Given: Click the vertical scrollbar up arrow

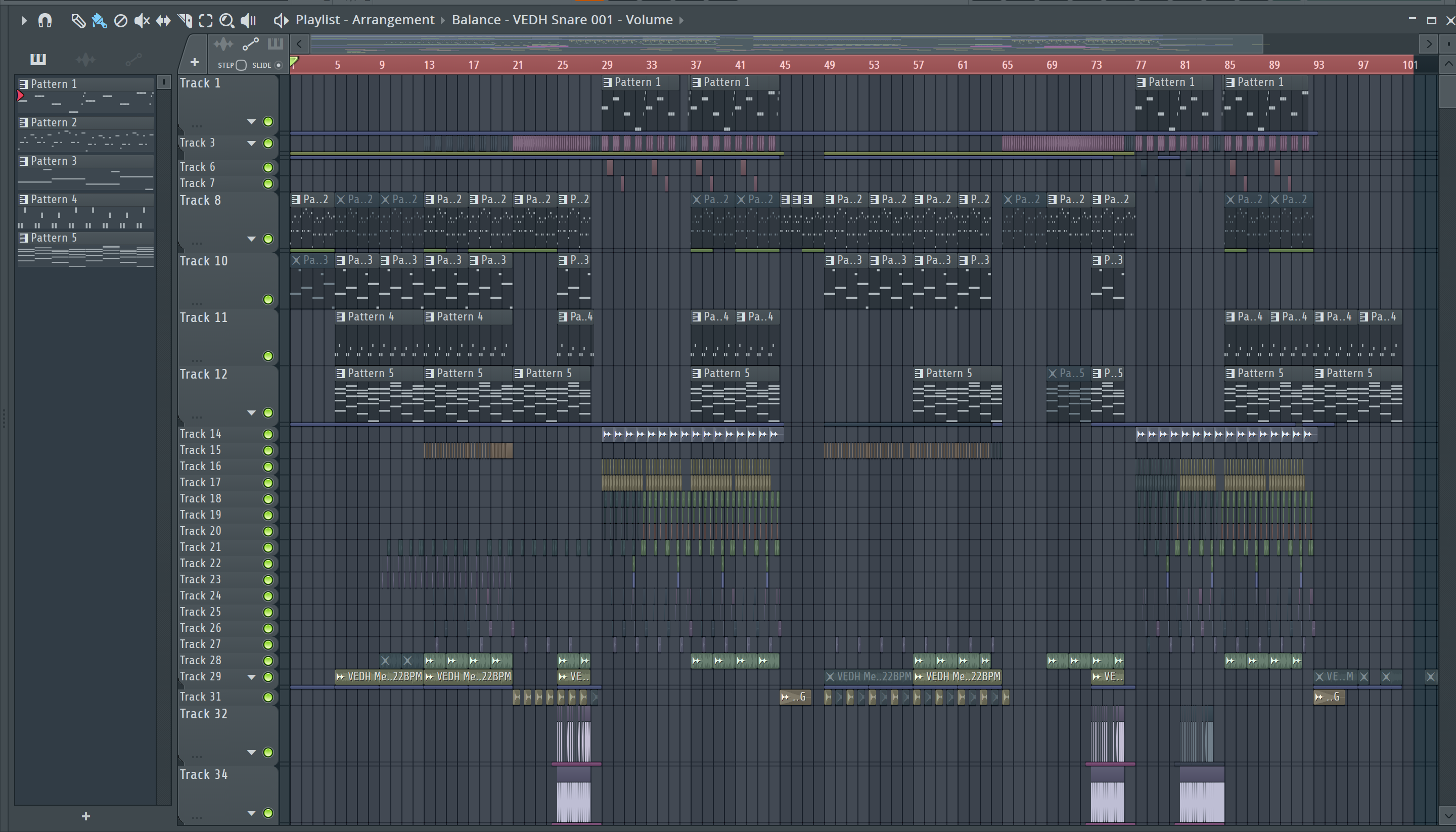Looking at the screenshot, I should click(x=1447, y=64).
